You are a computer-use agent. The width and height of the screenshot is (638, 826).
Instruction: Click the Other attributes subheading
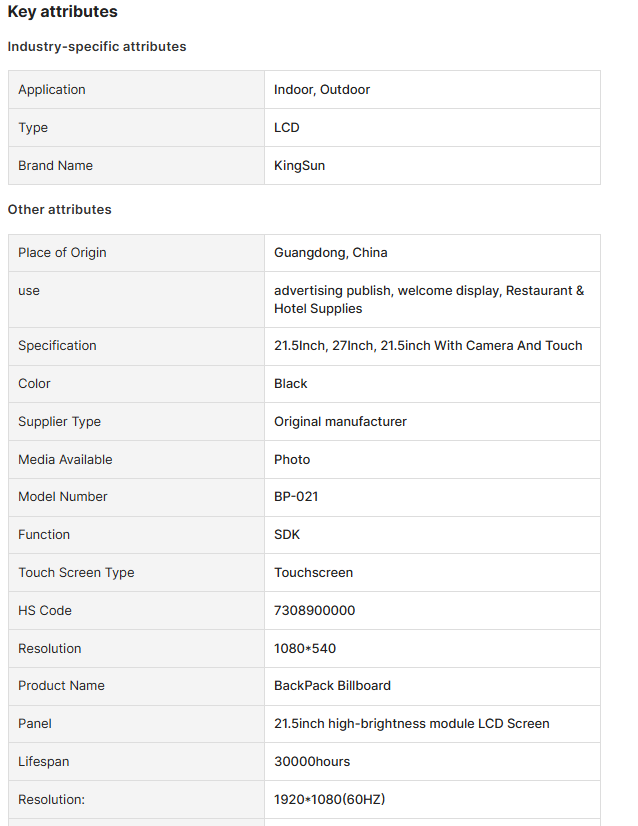coord(60,209)
